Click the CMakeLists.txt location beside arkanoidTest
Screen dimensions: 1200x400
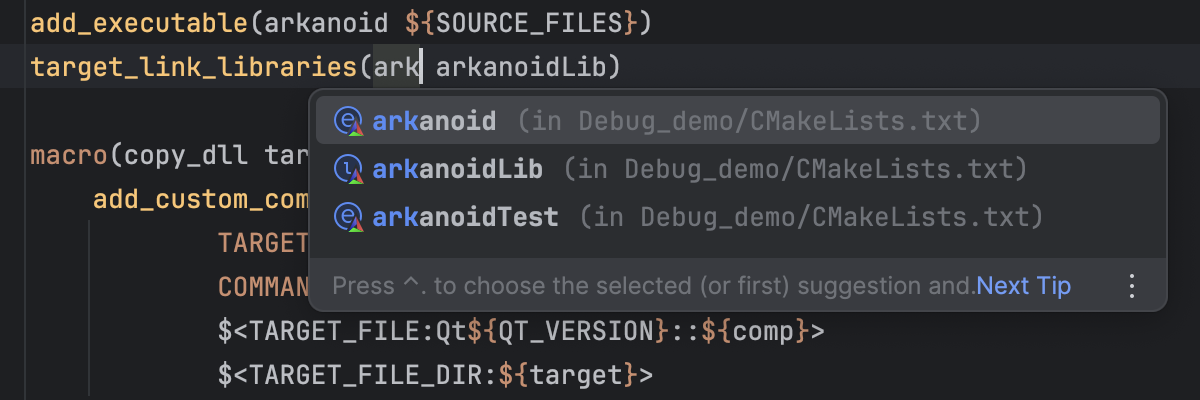pyautogui.click(x=811, y=216)
